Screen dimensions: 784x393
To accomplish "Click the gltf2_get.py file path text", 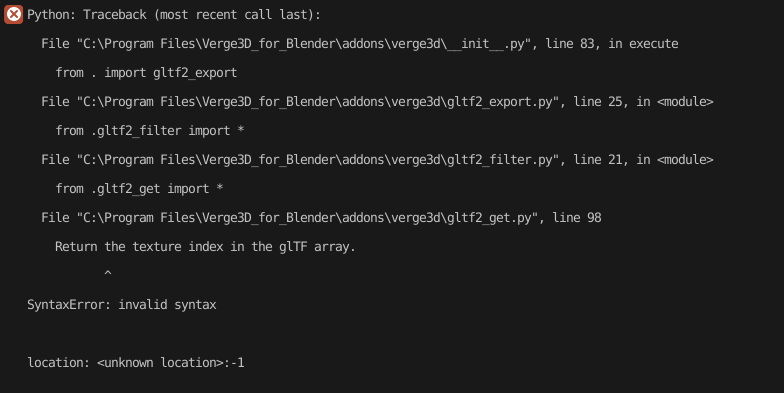I will tap(306, 218).
